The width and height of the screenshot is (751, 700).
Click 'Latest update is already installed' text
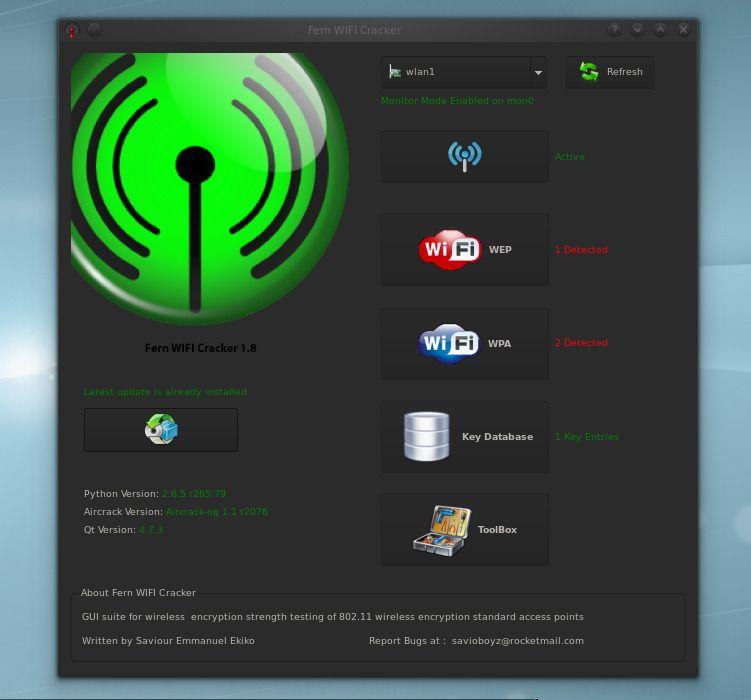click(165, 392)
